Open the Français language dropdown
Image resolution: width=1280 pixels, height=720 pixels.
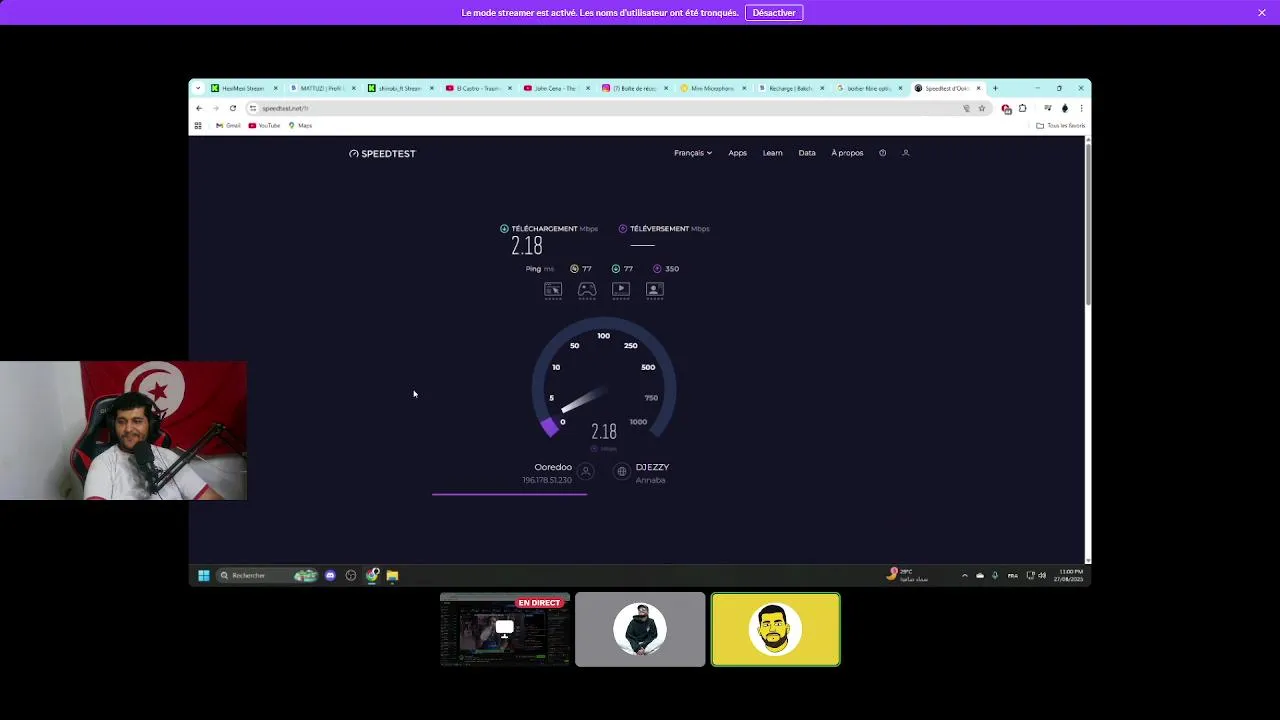pyautogui.click(x=692, y=153)
